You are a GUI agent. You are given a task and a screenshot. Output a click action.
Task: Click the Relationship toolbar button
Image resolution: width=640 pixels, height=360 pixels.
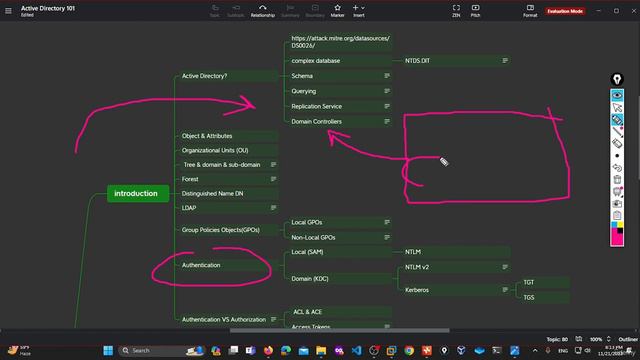click(262, 11)
